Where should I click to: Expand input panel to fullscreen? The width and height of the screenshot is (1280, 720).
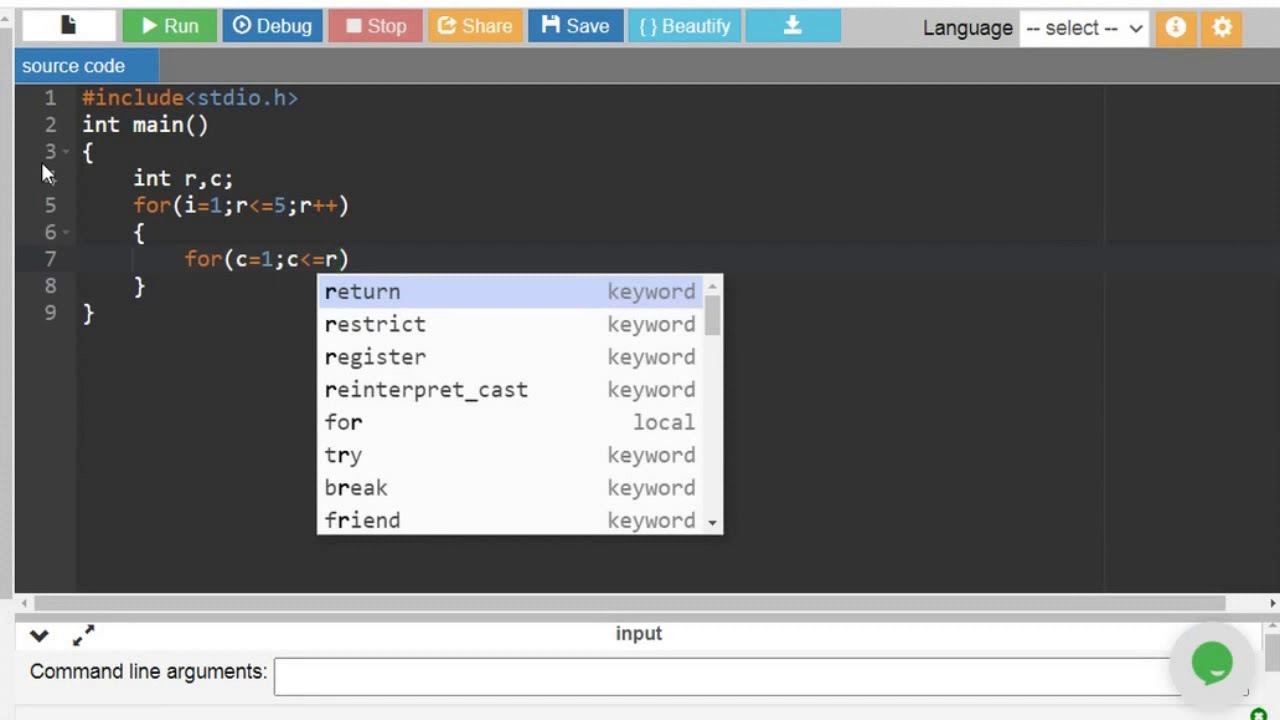(84, 635)
